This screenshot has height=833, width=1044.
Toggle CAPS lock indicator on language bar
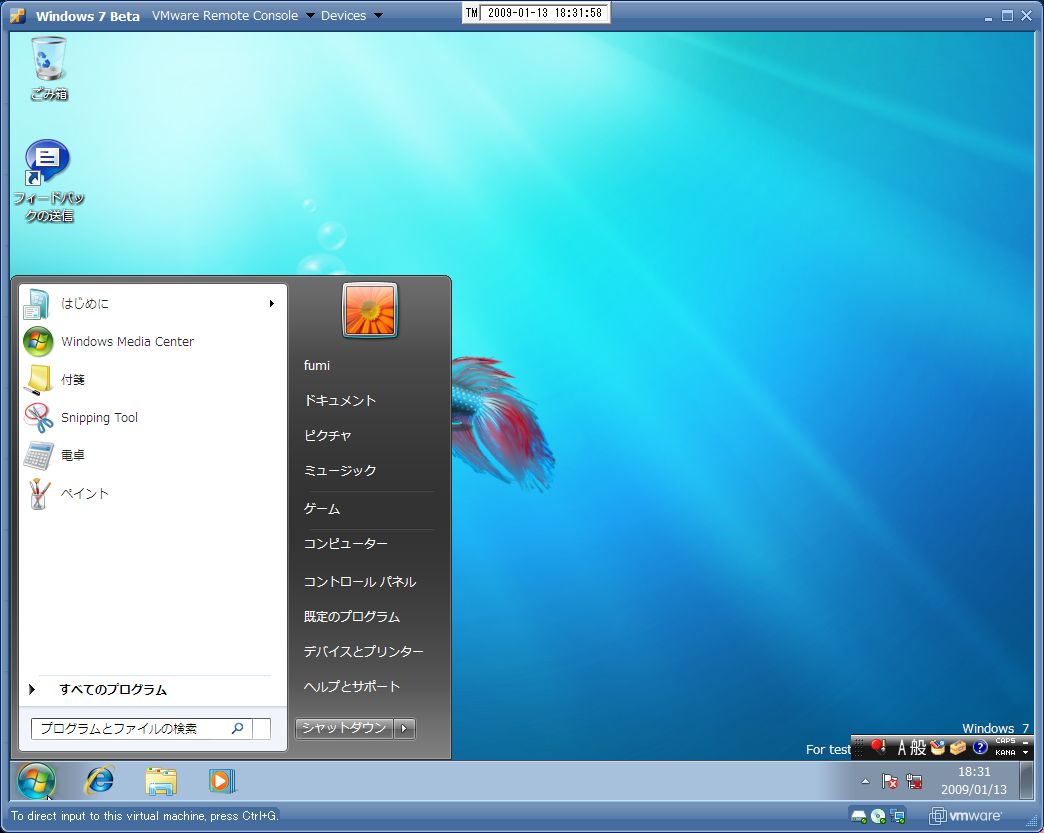pyautogui.click(x=1005, y=740)
